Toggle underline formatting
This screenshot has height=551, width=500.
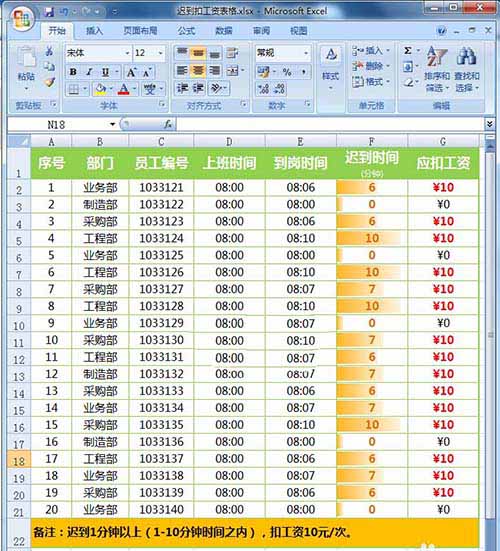click(x=105, y=72)
